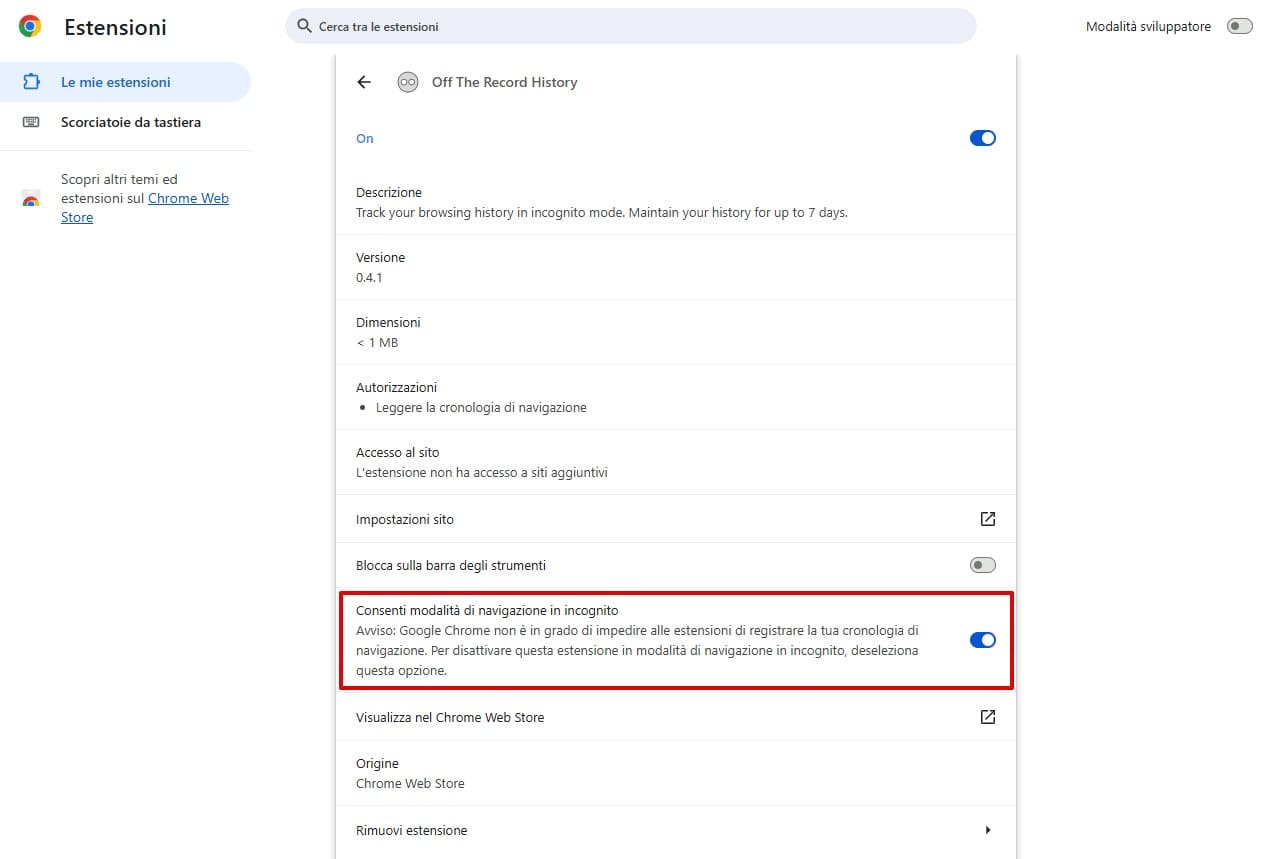
Task: Click the 'Origine' heading
Action: click(377, 763)
